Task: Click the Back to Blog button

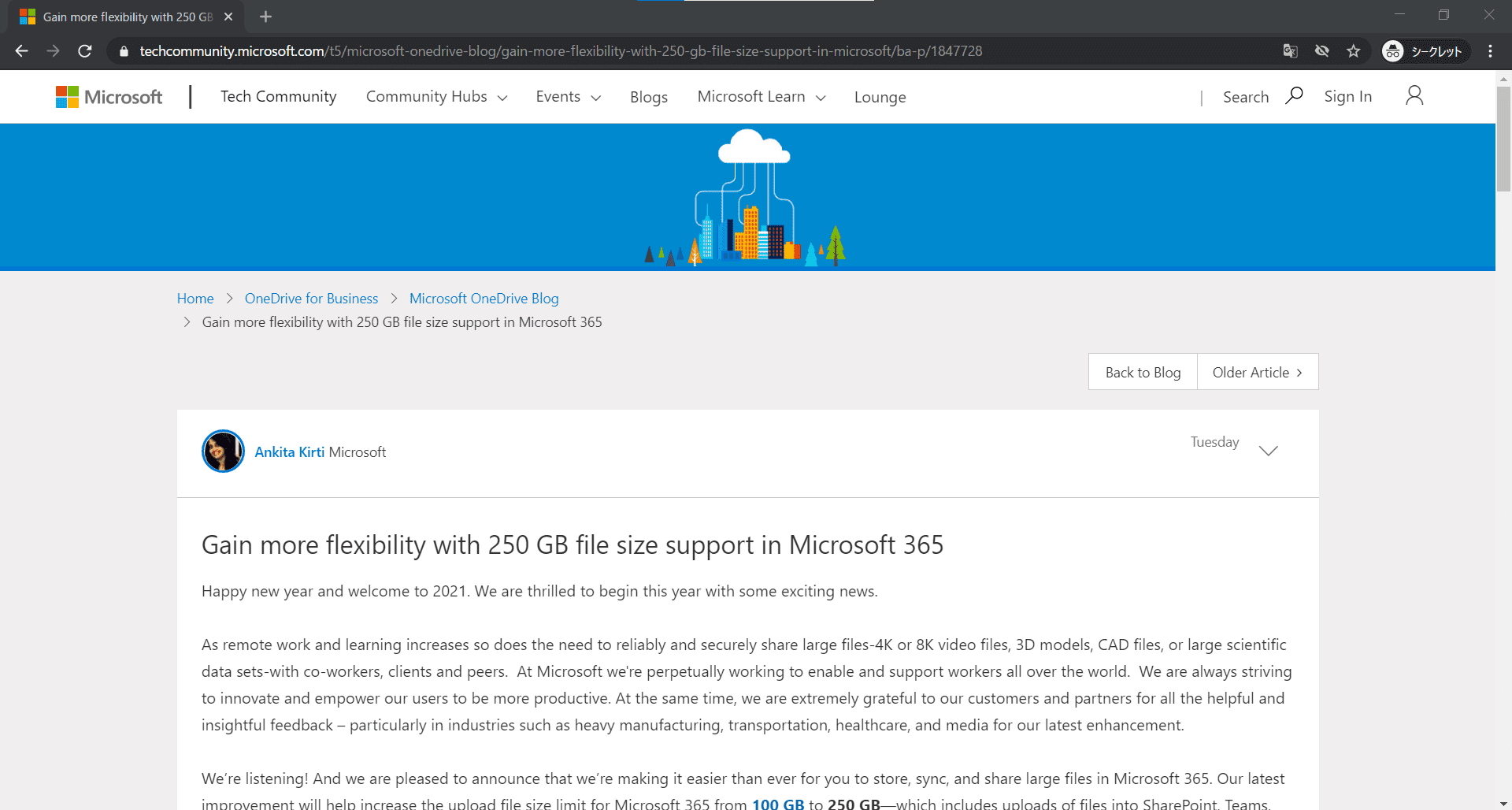Action: (x=1143, y=372)
